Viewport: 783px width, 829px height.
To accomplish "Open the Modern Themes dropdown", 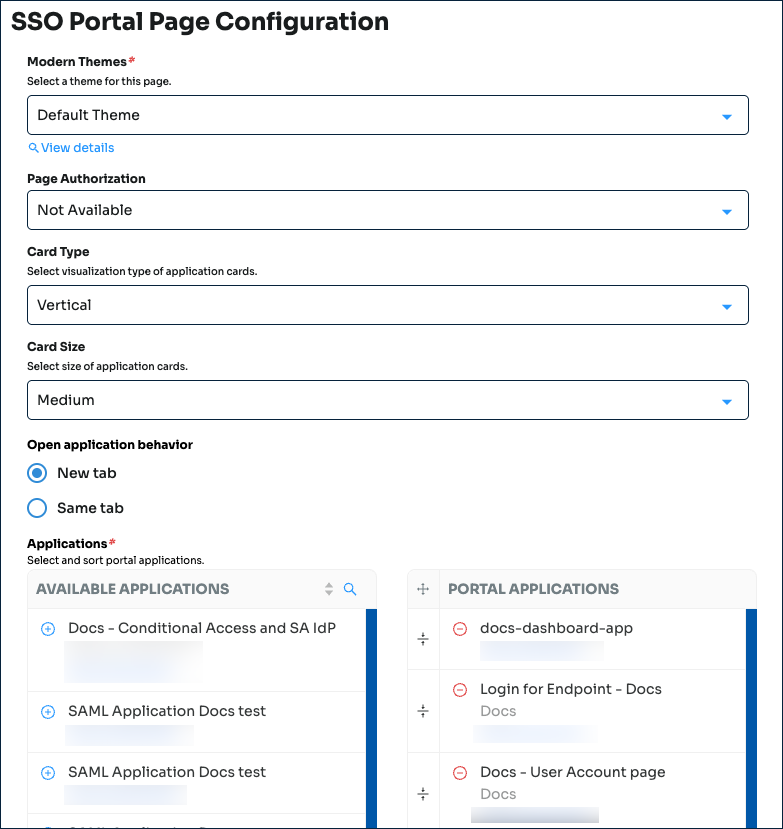I will [x=388, y=115].
